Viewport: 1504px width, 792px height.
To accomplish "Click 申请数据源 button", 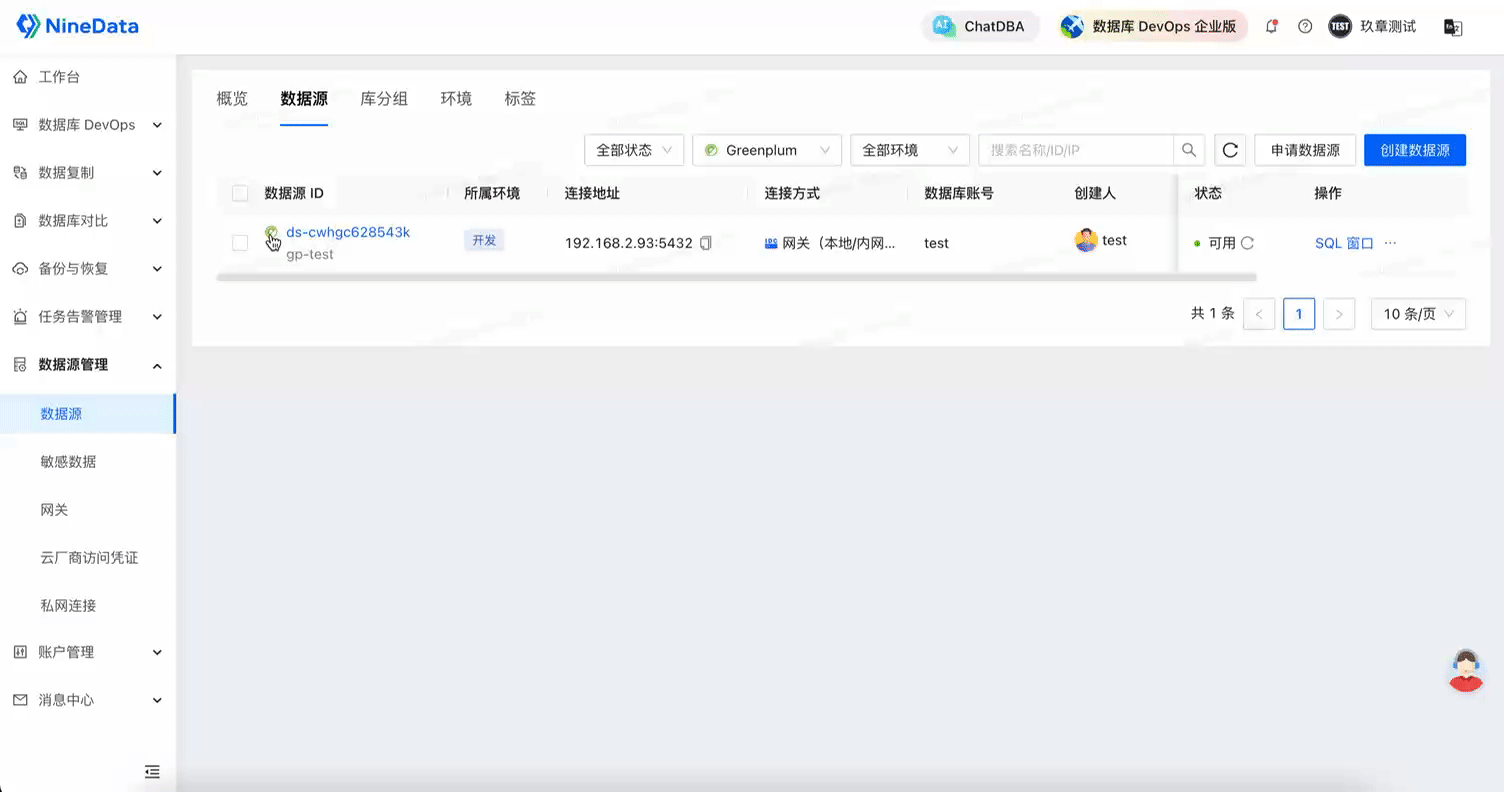I will point(1305,150).
